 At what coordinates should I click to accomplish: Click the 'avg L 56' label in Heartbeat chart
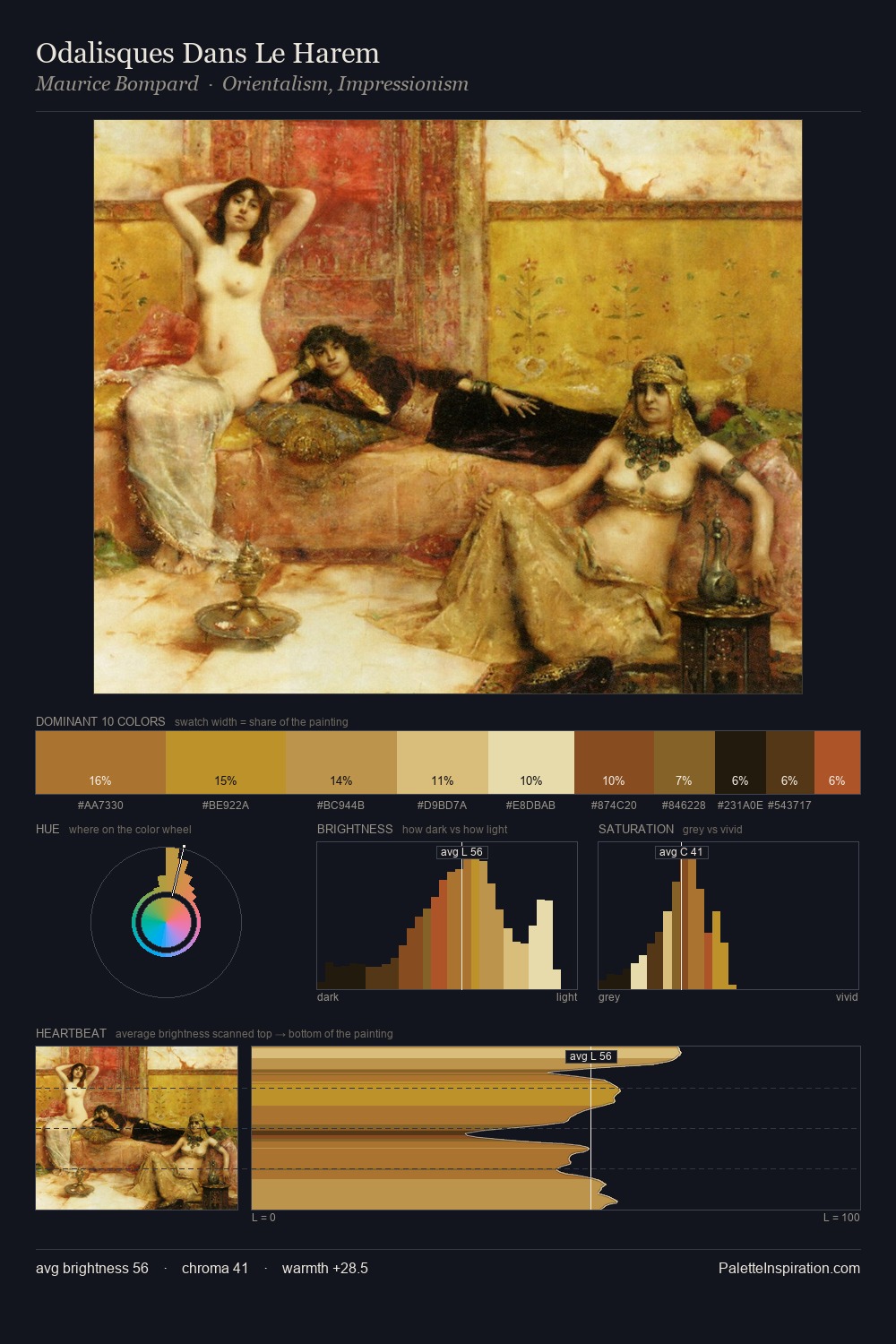591,1056
